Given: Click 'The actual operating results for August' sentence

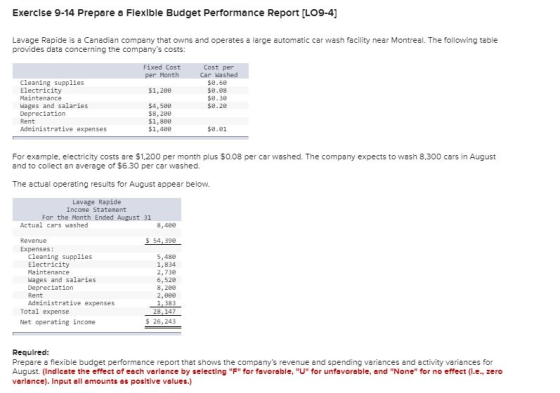Looking at the screenshot, I should click(x=111, y=184).
